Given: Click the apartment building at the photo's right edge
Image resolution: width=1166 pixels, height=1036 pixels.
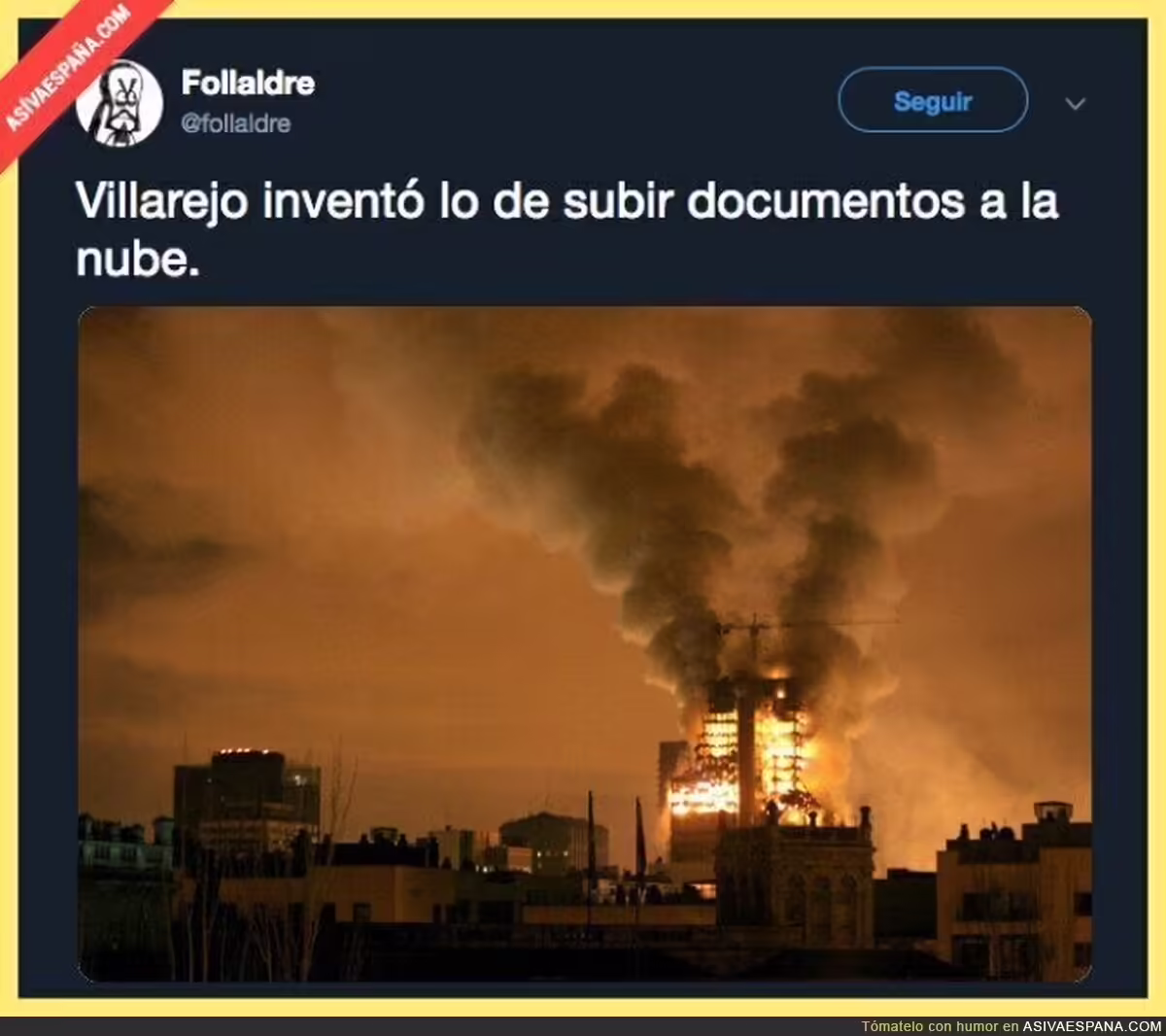Looking at the screenshot, I should point(1015,889).
